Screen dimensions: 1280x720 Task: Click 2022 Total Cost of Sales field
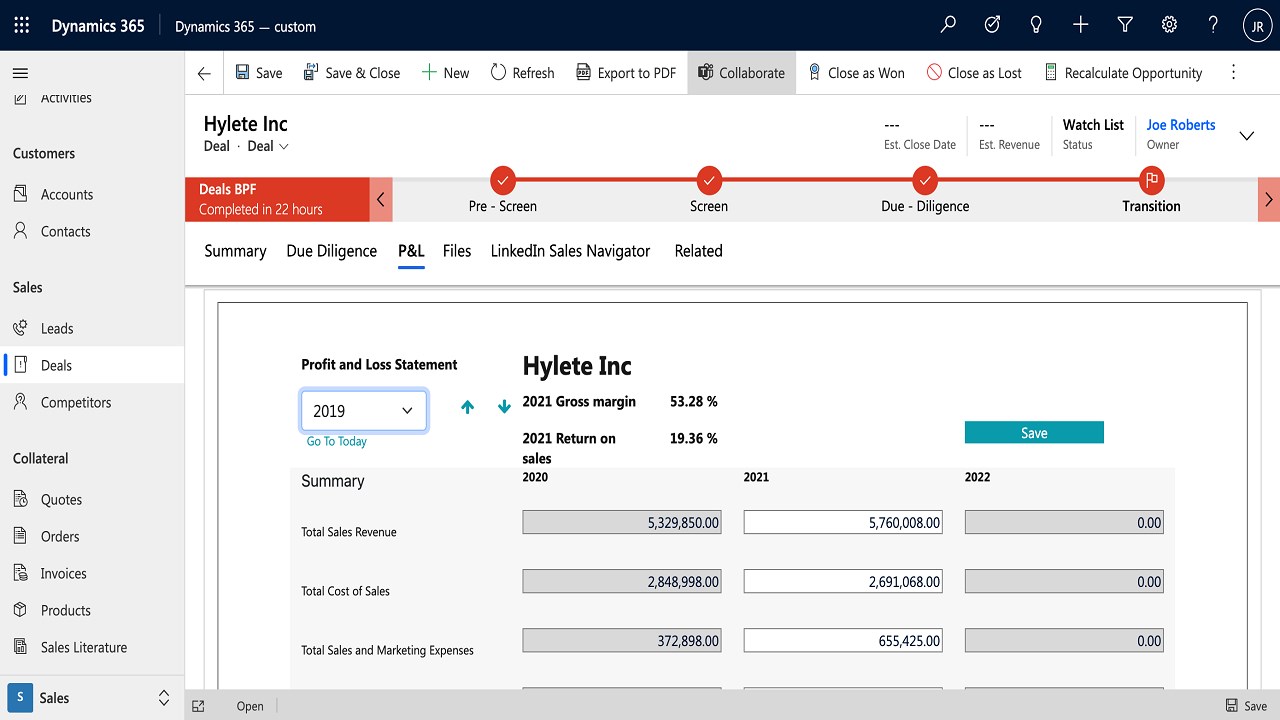[1064, 581]
